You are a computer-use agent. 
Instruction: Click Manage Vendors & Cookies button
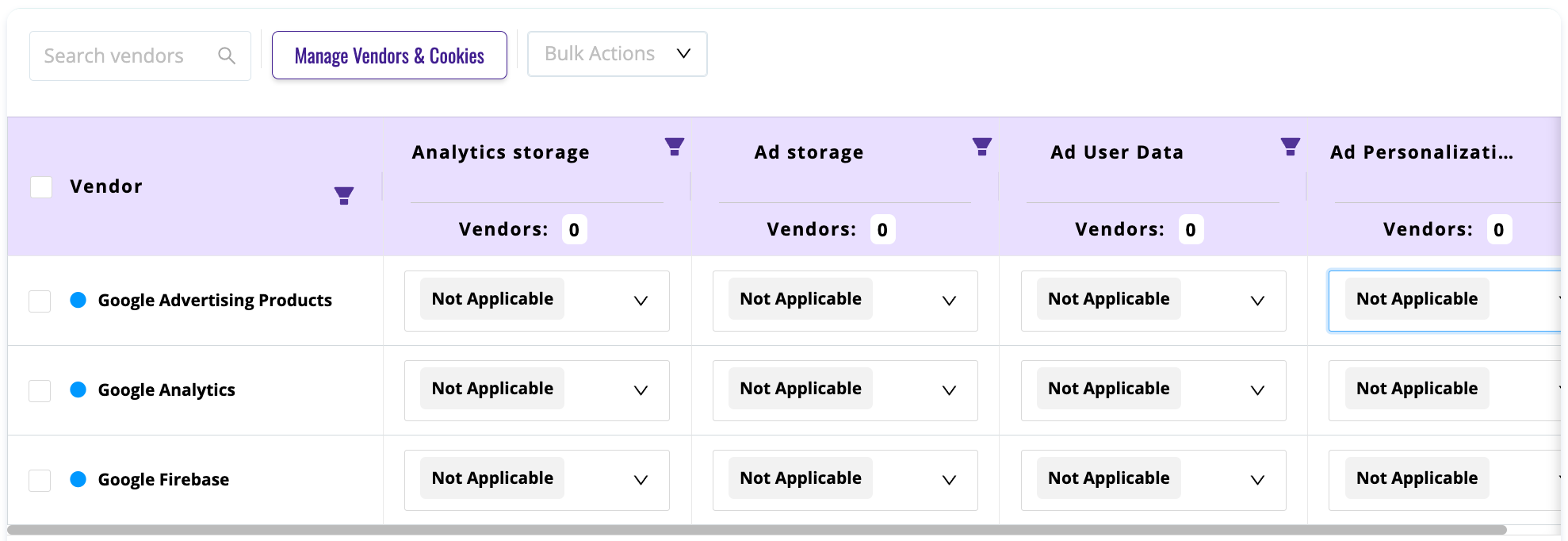389,56
